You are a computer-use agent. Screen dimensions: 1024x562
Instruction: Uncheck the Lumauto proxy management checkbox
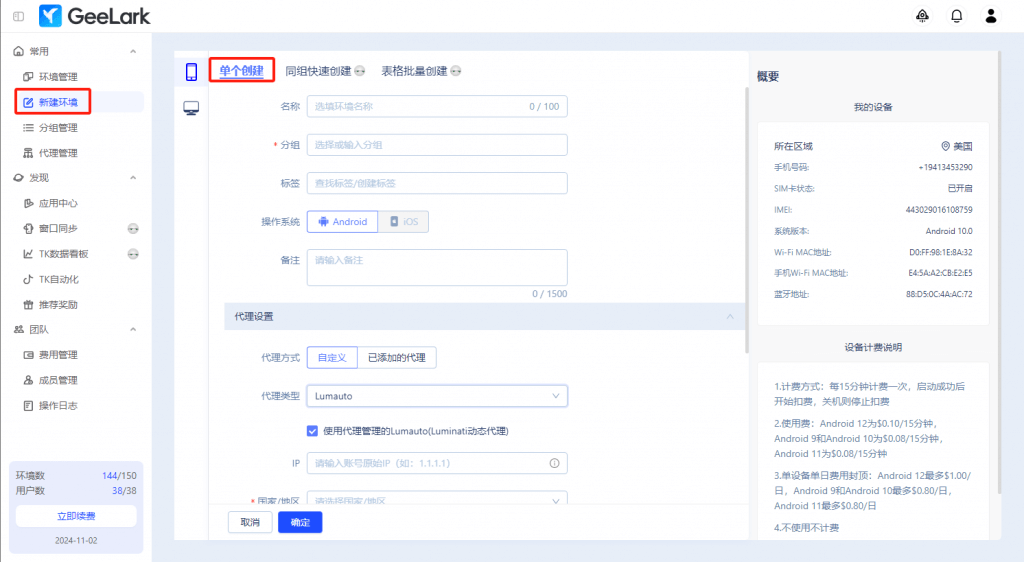tap(313, 431)
